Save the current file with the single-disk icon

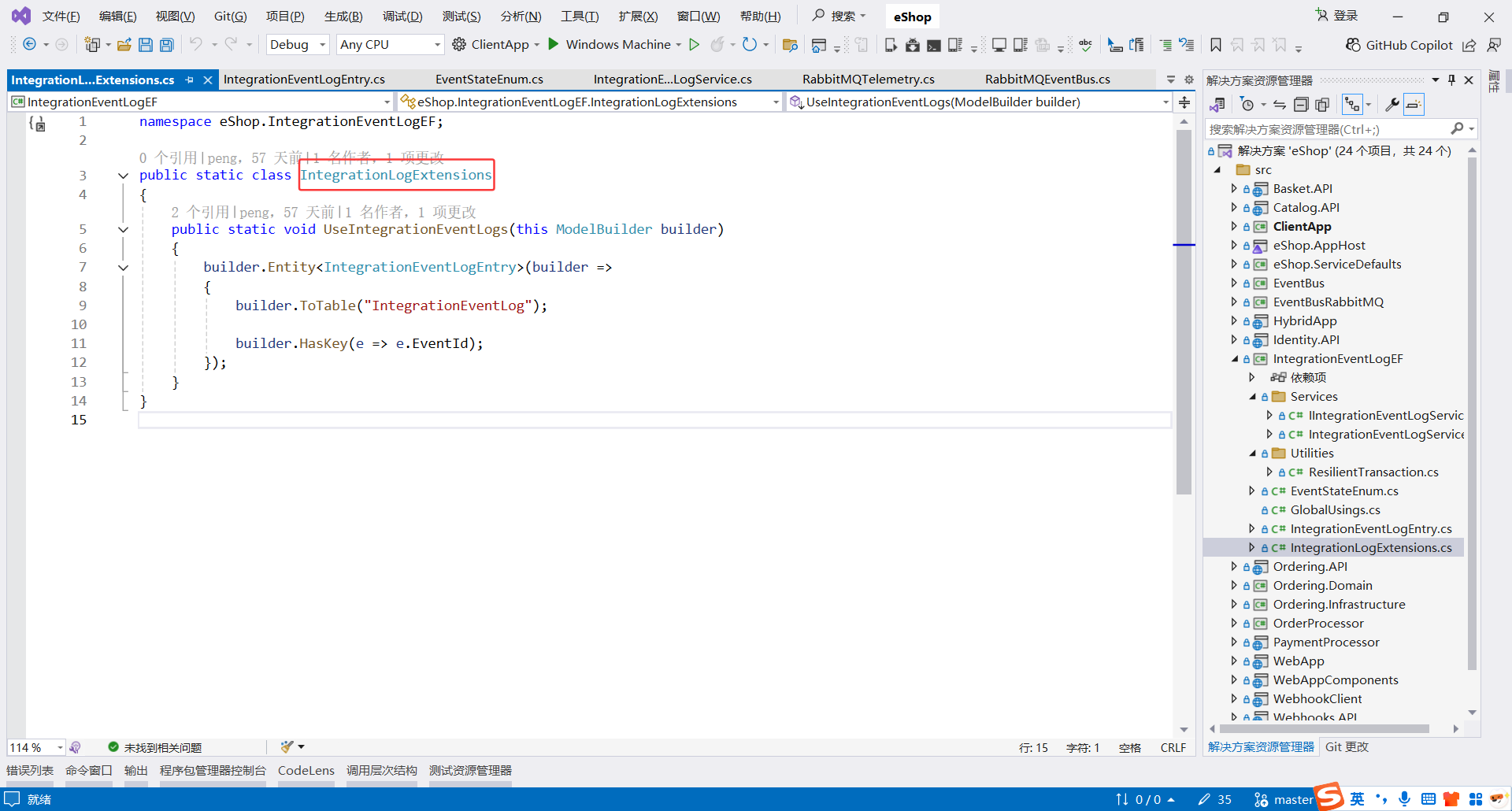tap(145, 45)
